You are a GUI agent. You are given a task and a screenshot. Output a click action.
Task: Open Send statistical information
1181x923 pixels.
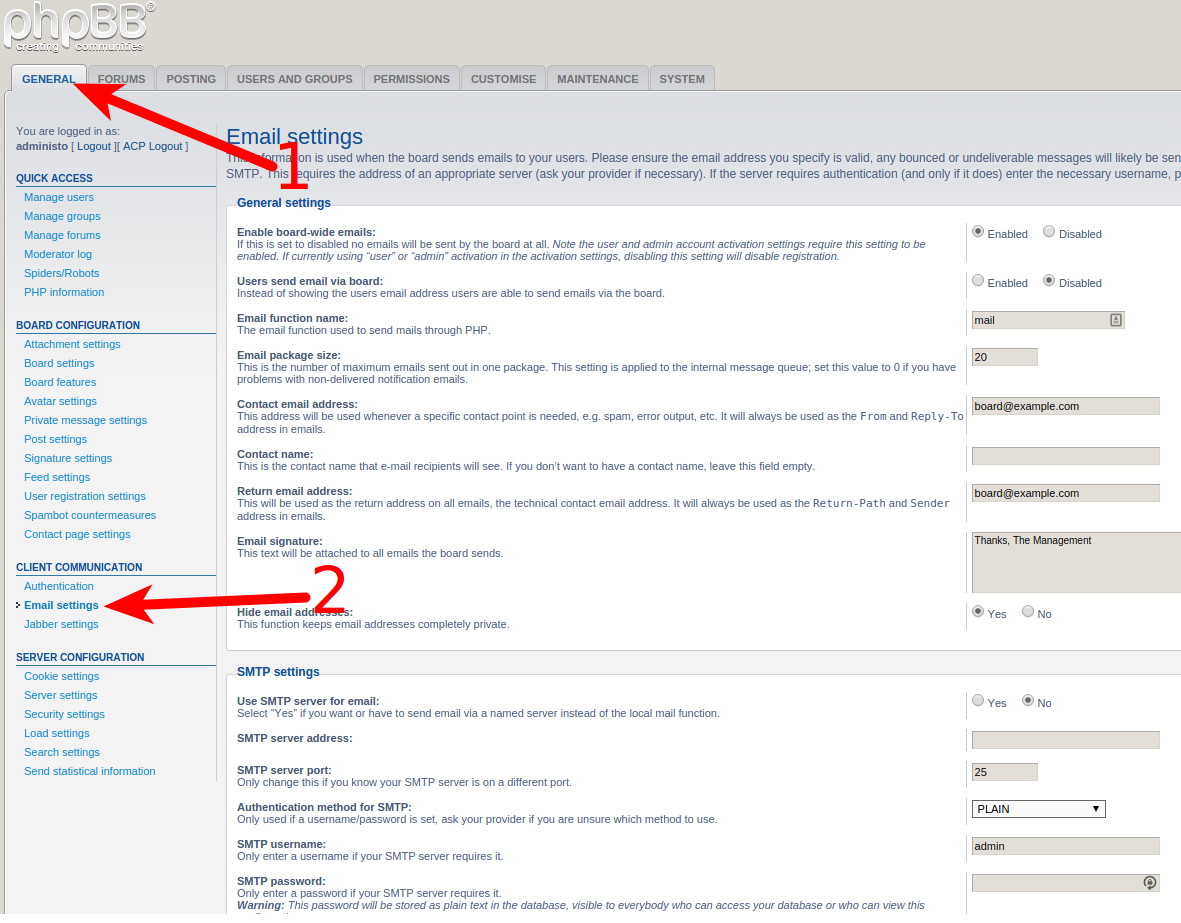(90, 772)
